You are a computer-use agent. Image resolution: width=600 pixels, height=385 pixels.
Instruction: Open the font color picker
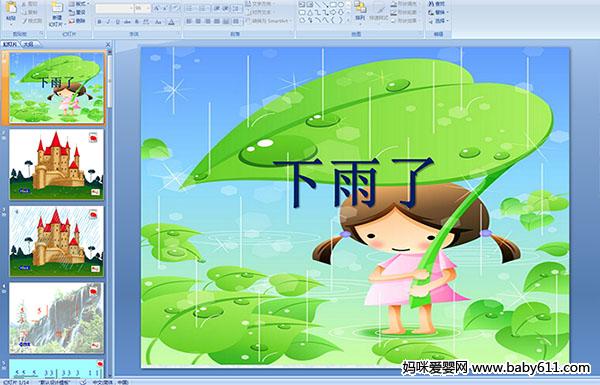tap(171, 22)
